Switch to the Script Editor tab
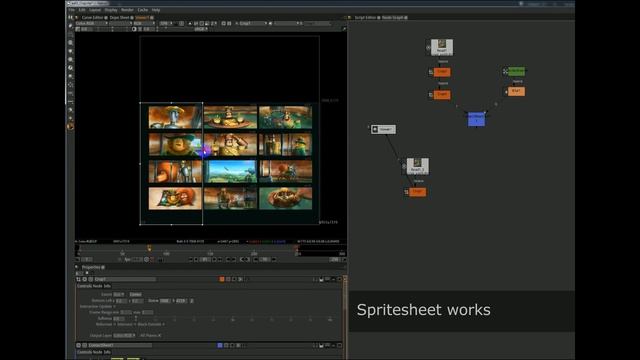This screenshot has width=640, height=360. 365,18
